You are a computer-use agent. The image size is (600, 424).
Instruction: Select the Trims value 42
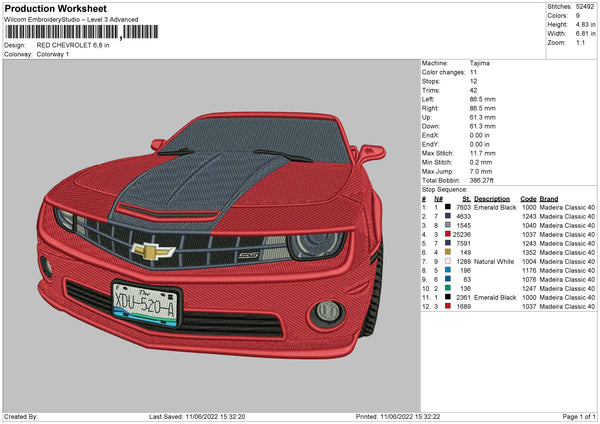pyautogui.click(x=473, y=90)
